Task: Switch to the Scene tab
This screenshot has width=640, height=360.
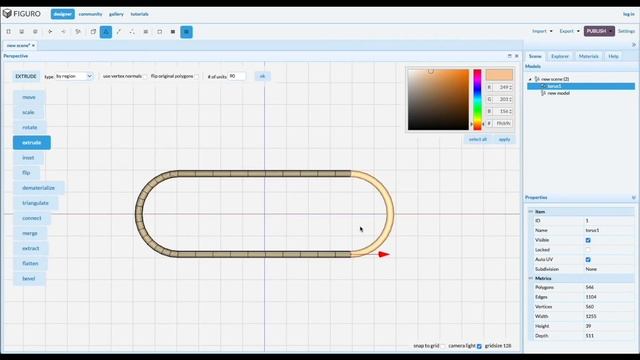Action: click(535, 56)
